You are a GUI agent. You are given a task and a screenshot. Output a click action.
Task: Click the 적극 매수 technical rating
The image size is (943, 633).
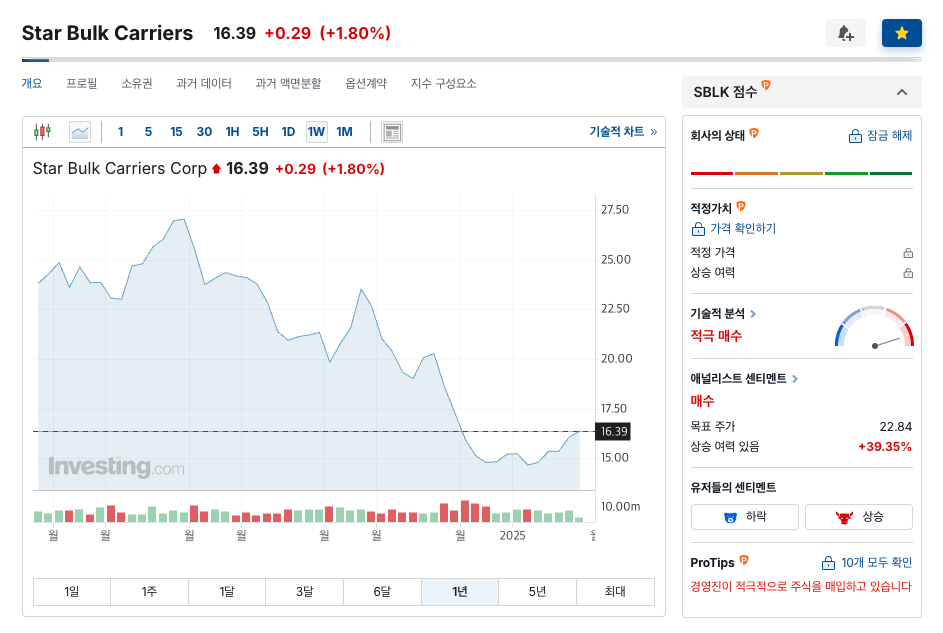point(716,335)
